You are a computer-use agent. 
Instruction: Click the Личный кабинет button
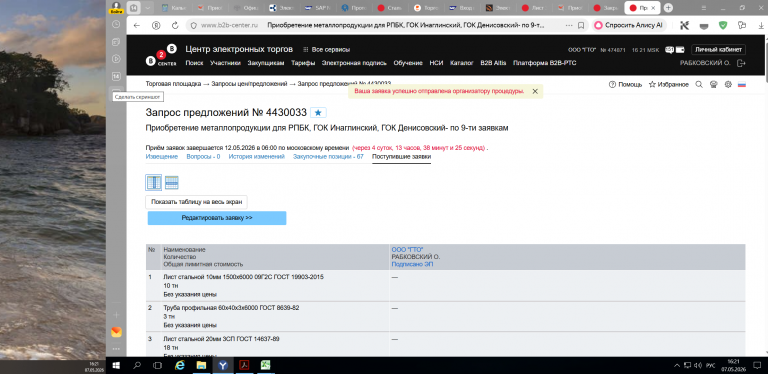point(719,49)
